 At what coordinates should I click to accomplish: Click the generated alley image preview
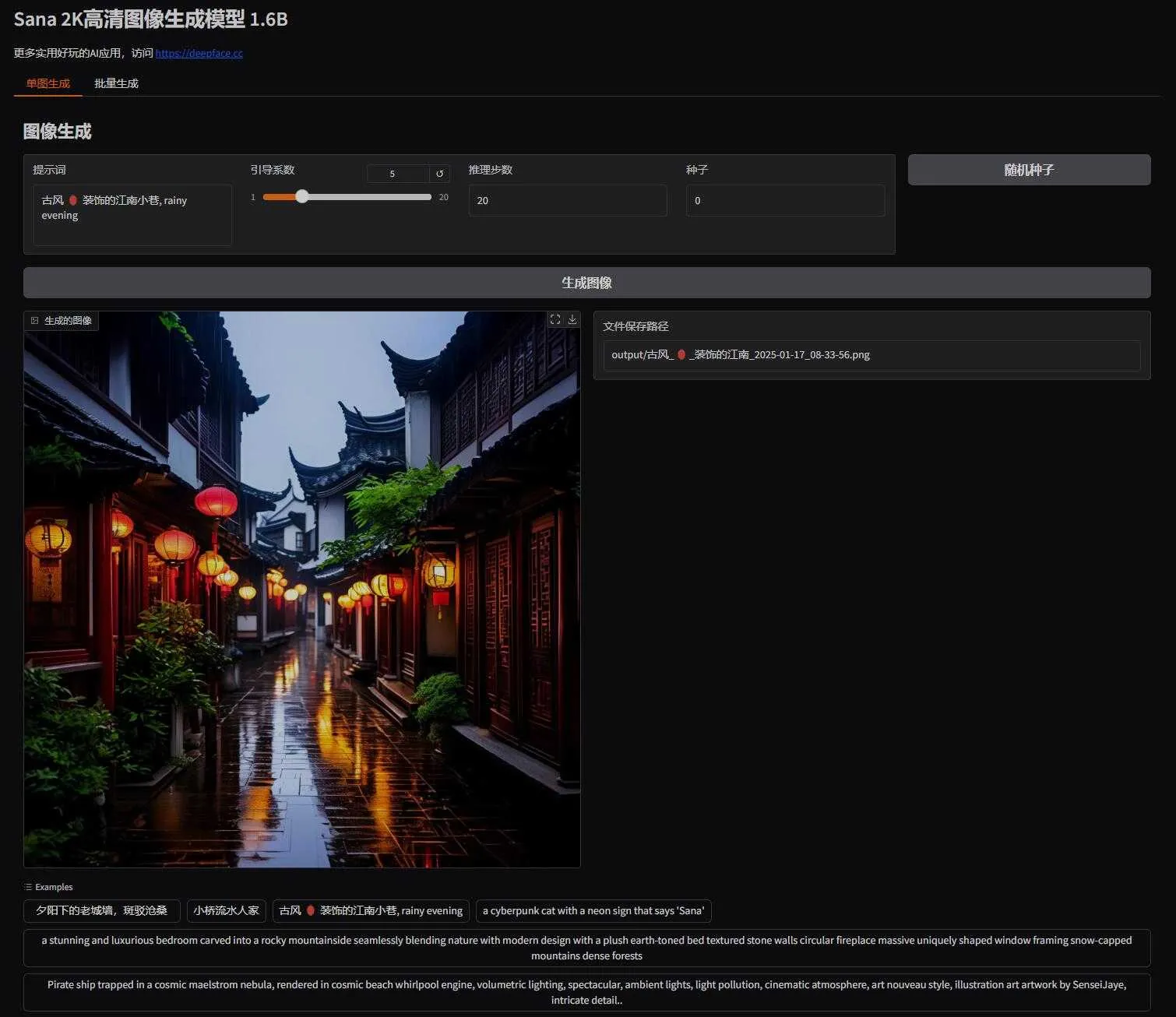(x=302, y=589)
